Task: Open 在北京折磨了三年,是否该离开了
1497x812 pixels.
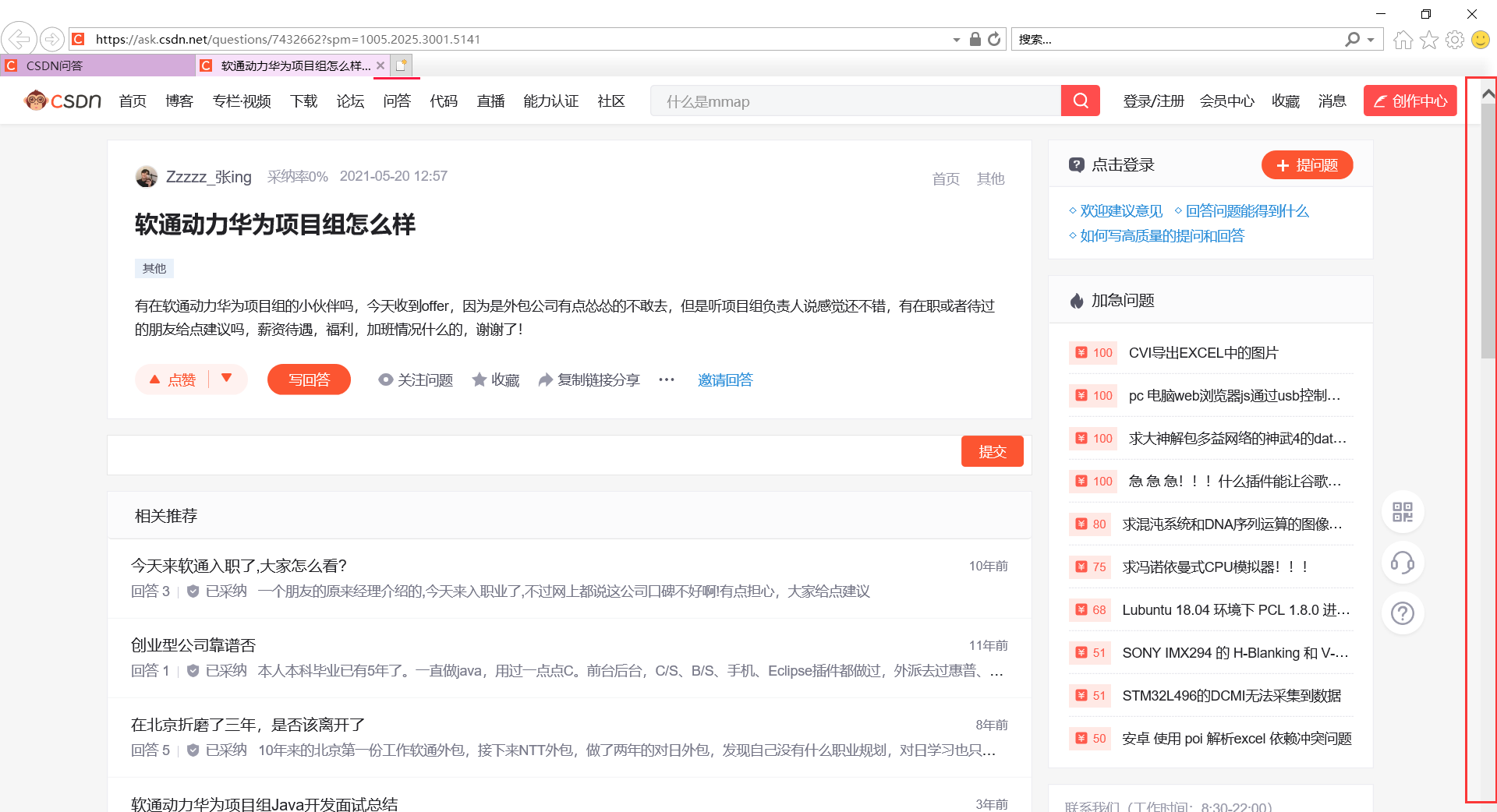Action: coord(248,724)
